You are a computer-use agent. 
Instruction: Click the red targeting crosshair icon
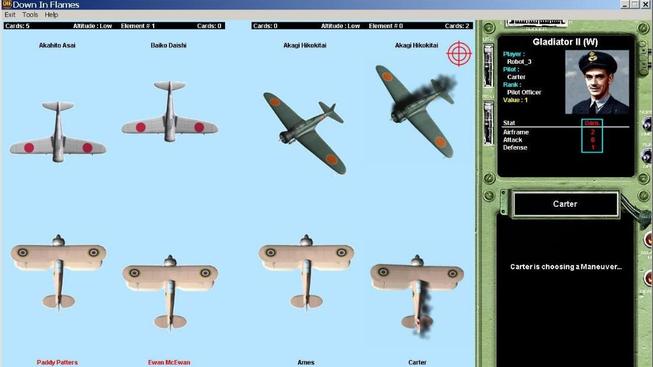pyautogui.click(x=459, y=54)
